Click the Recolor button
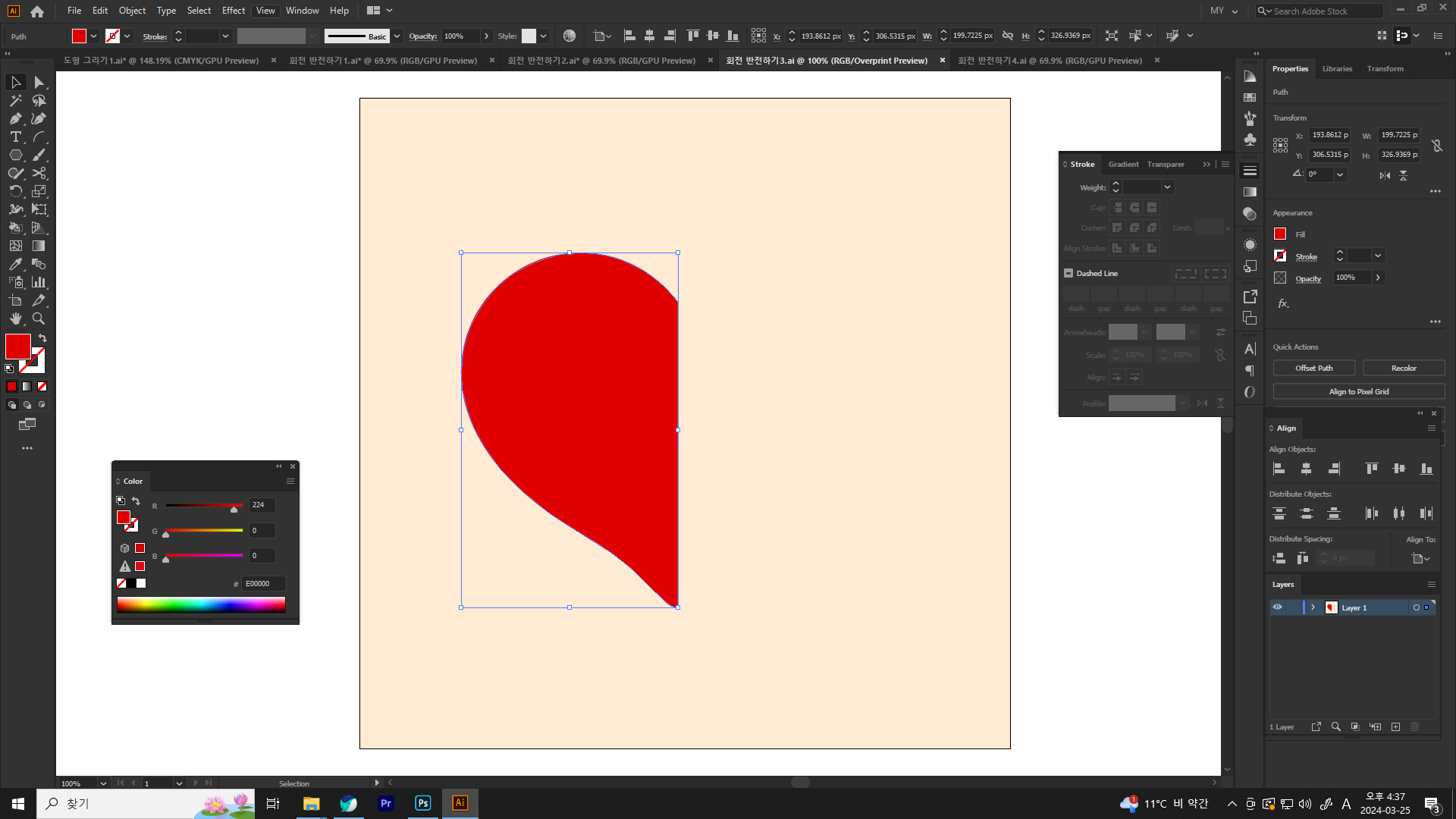This screenshot has width=1456, height=819. click(x=1403, y=368)
